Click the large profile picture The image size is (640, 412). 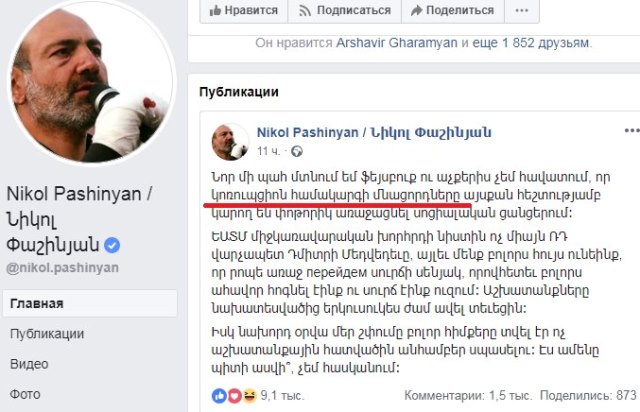point(91,82)
